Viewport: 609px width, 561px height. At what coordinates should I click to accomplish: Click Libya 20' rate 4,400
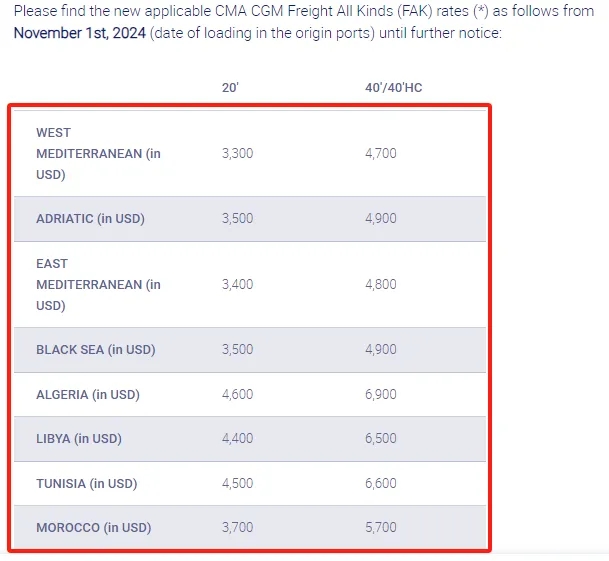coord(237,438)
